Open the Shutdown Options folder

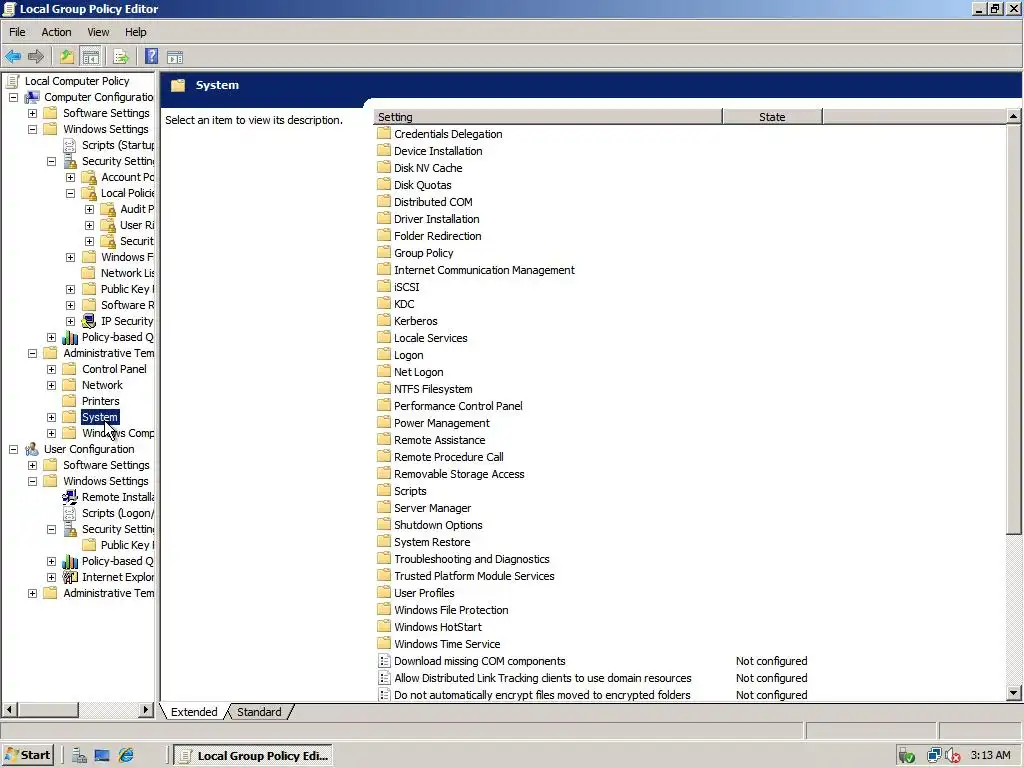click(438, 525)
